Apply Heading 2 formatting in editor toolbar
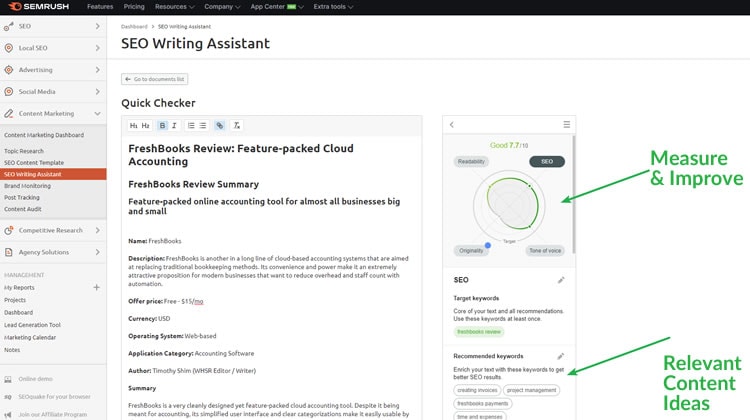 pos(145,125)
